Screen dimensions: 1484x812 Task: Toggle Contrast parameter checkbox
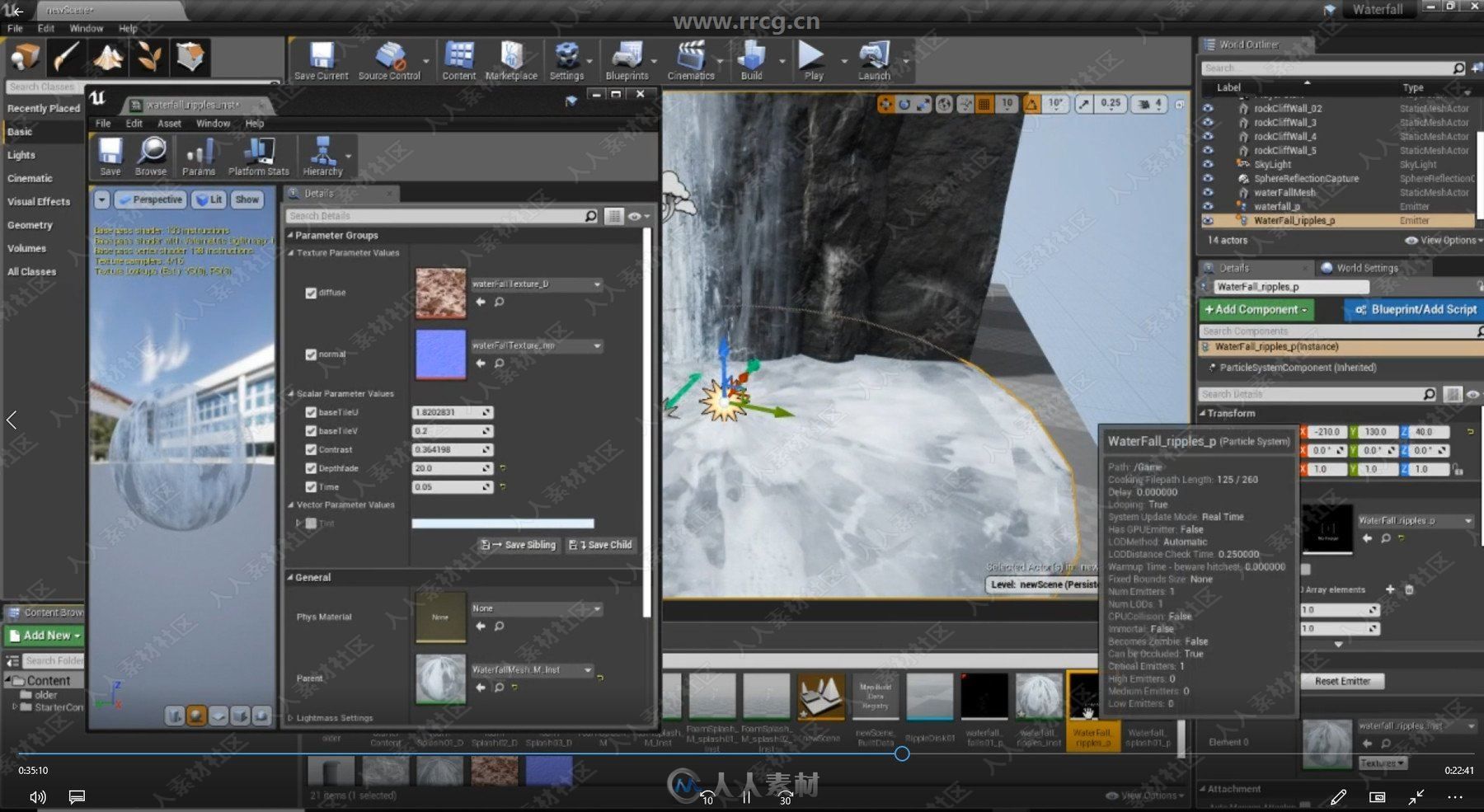click(311, 449)
